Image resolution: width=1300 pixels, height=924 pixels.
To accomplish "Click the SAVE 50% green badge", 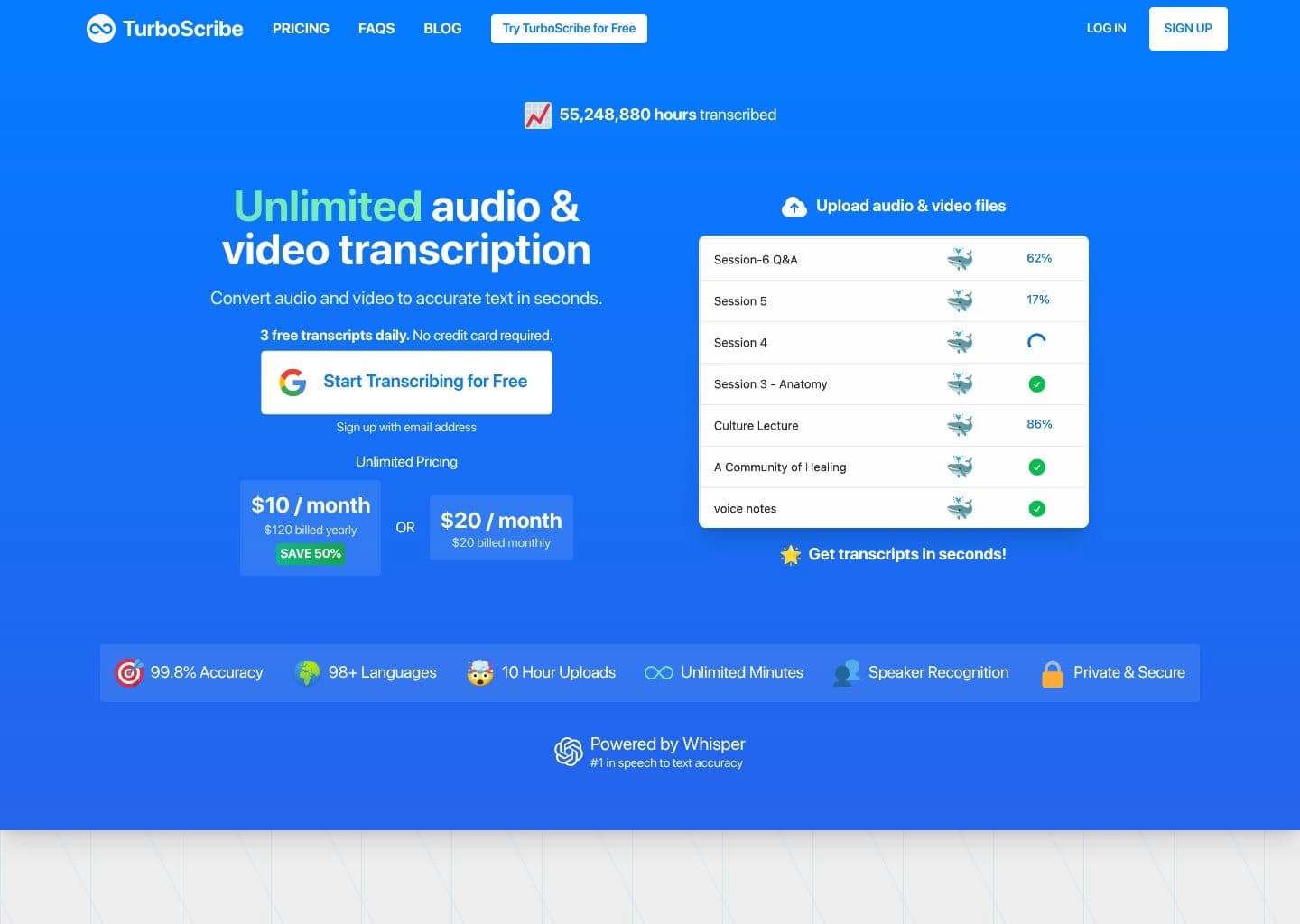I will click(311, 554).
